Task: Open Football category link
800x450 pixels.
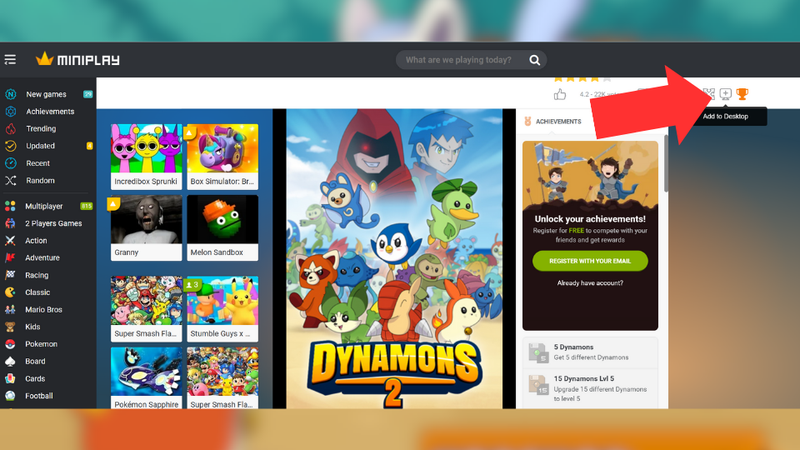Action: 39,396
